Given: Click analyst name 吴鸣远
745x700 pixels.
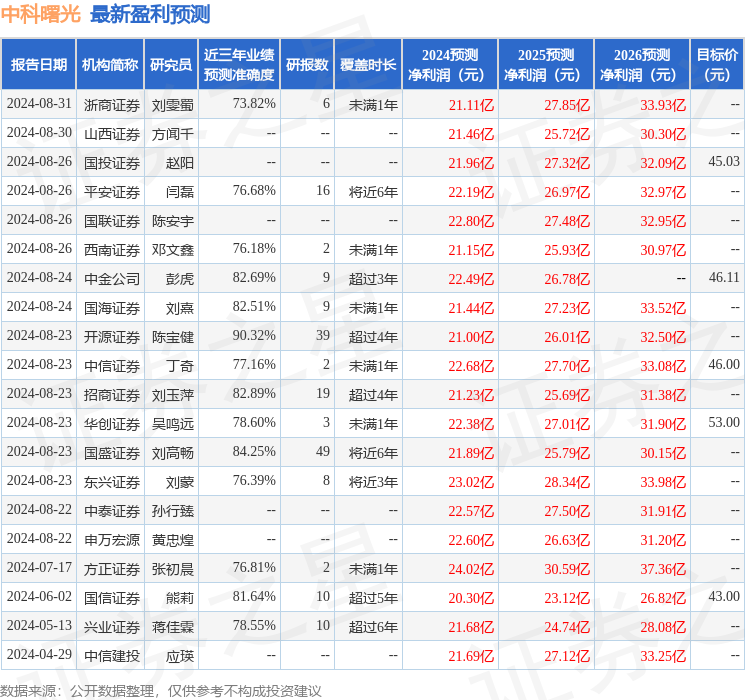Looking at the screenshot, I should (x=172, y=424).
